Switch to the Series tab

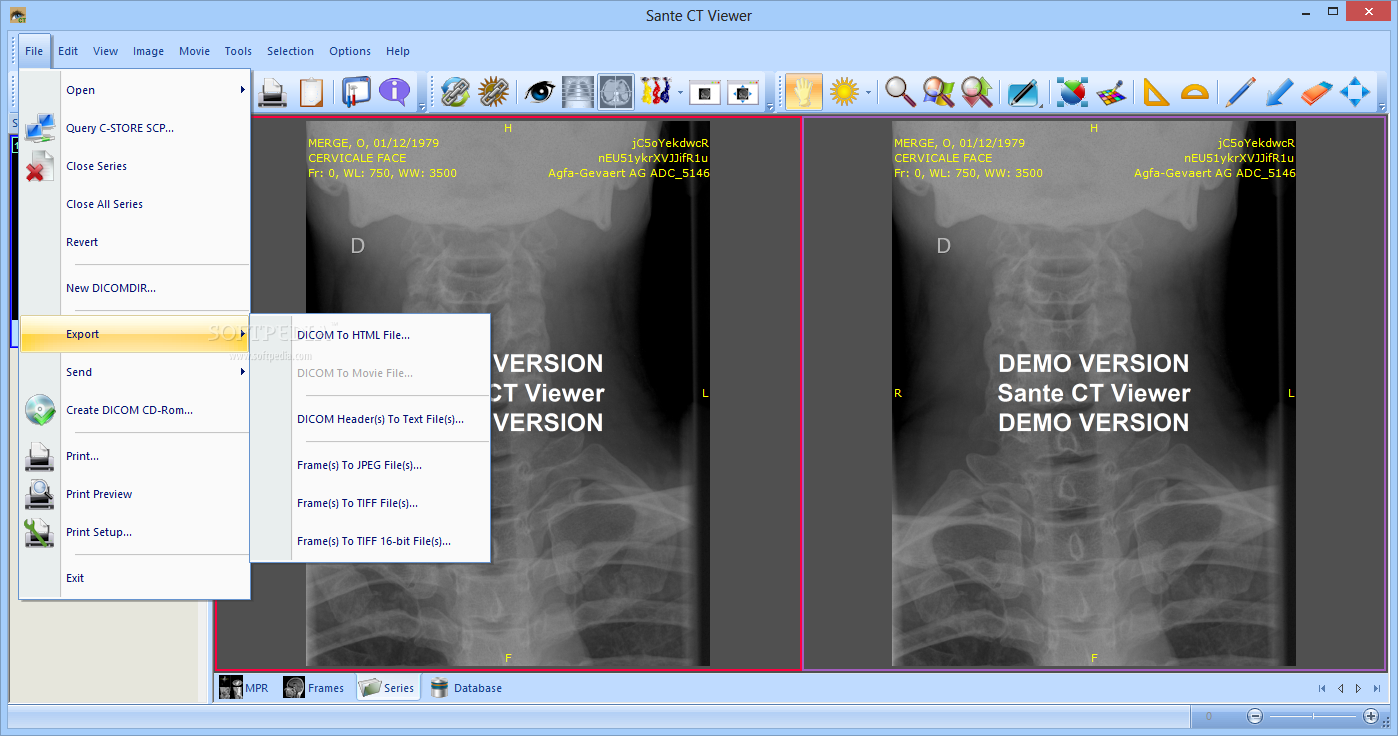point(388,688)
